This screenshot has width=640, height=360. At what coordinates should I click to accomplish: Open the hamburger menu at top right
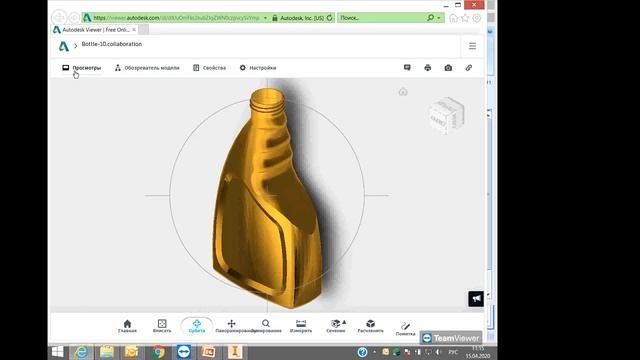pos(472,46)
